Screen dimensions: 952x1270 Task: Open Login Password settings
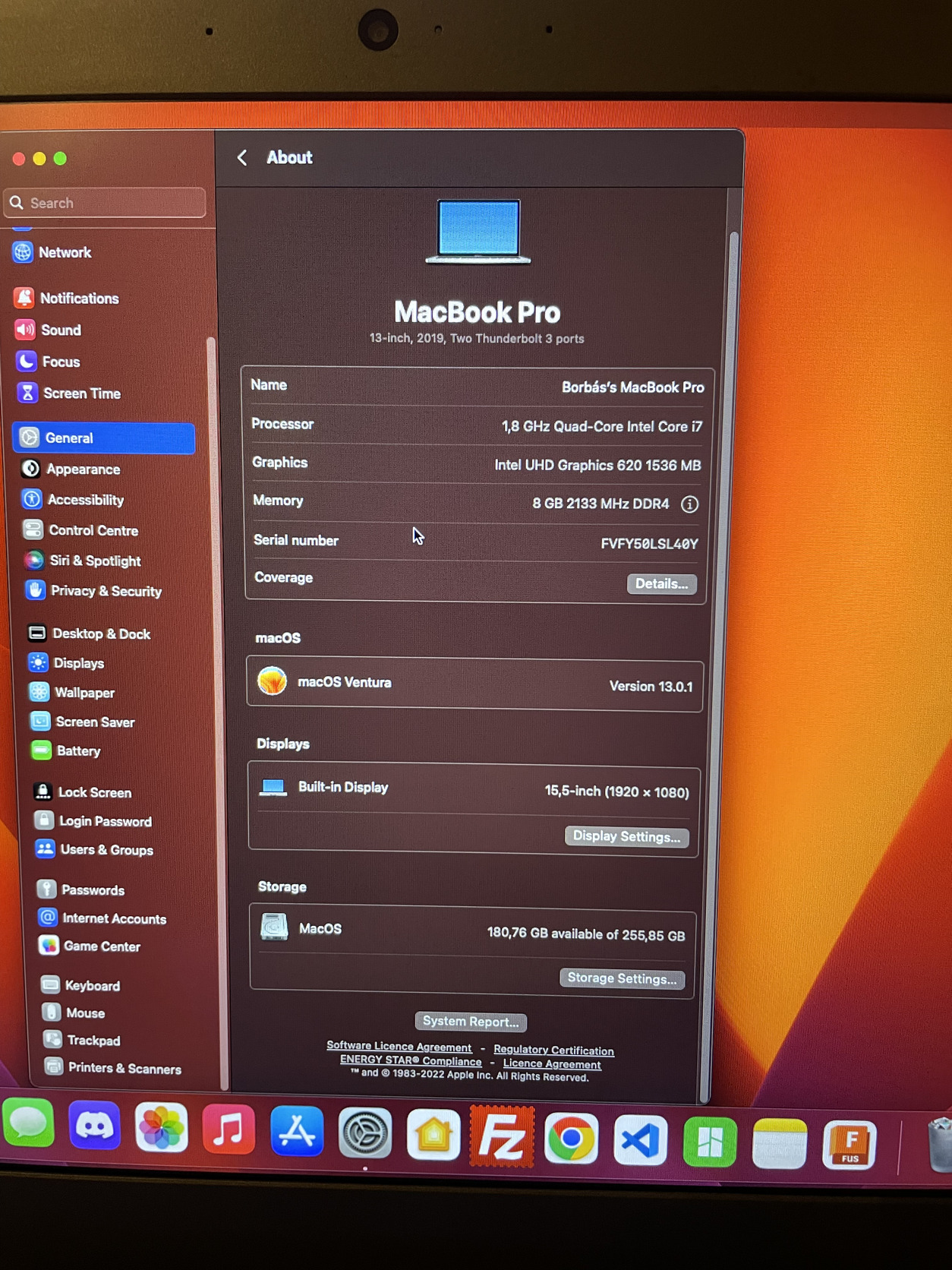coord(94,821)
